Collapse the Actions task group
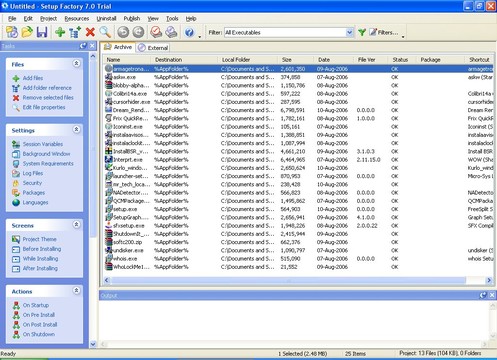The height and width of the screenshot is (360, 497). tap(76, 291)
